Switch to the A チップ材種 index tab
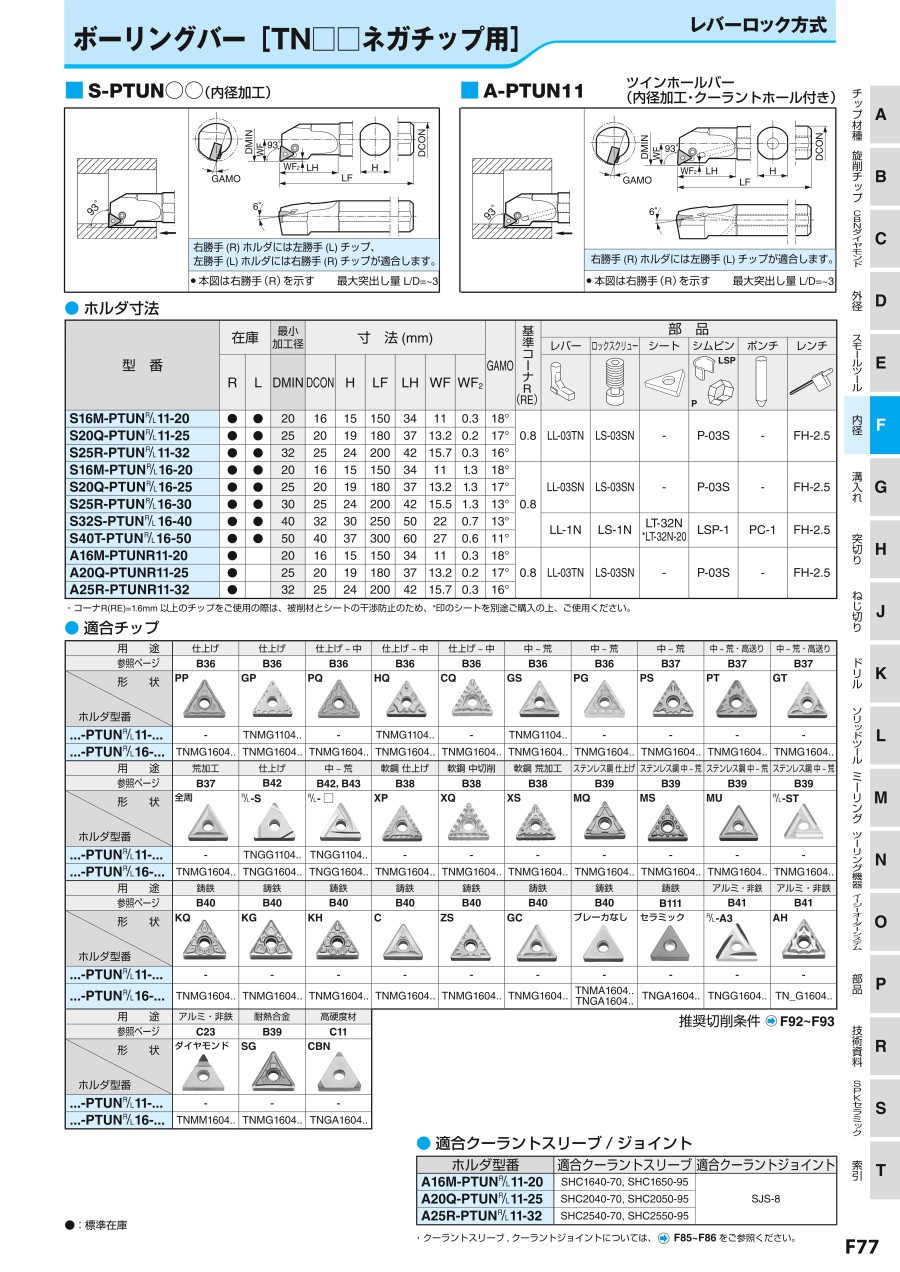This screenshot has height=1272, width=900. coord(880,114)
